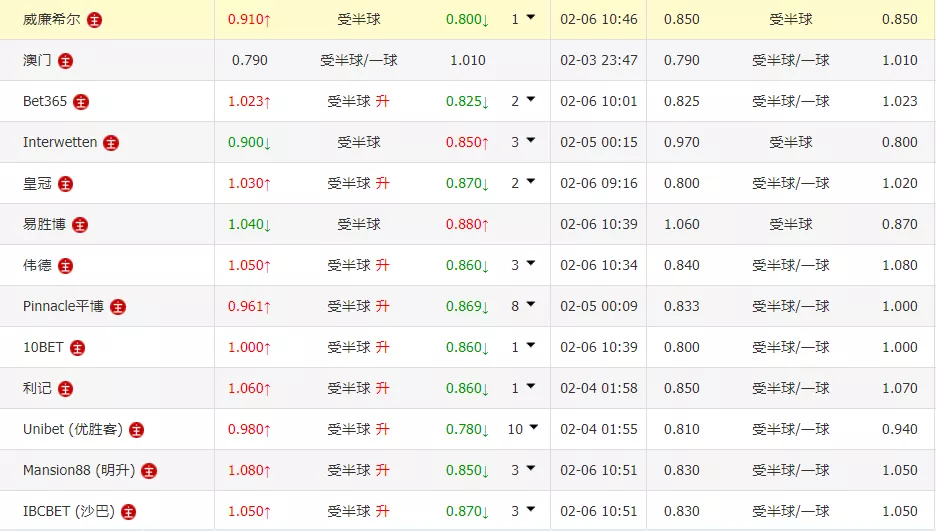This screenshot has height=531, width=936.
Task: Open the dropdown arrow beside Unibet's 10 changes
Action: (x=533, y=427)
